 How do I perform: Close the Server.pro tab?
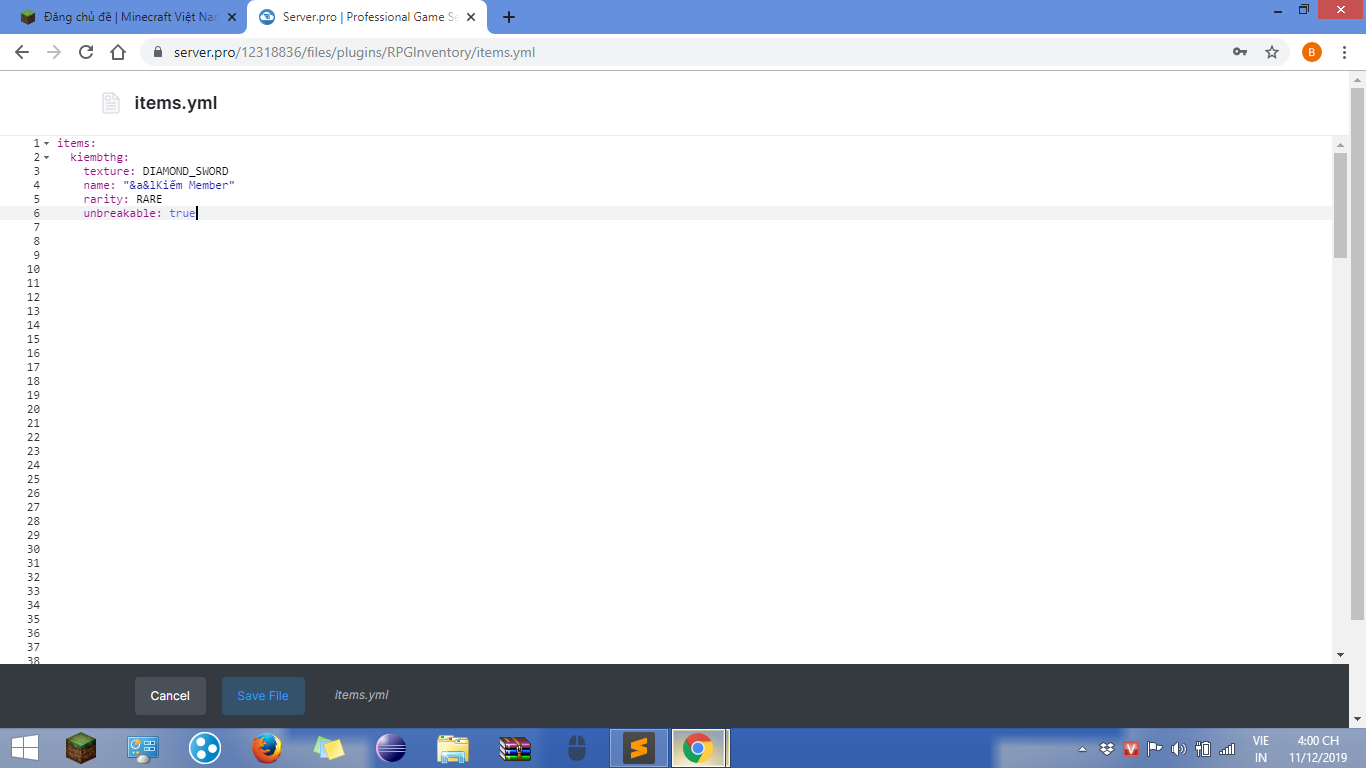click(x=471, y=17)
